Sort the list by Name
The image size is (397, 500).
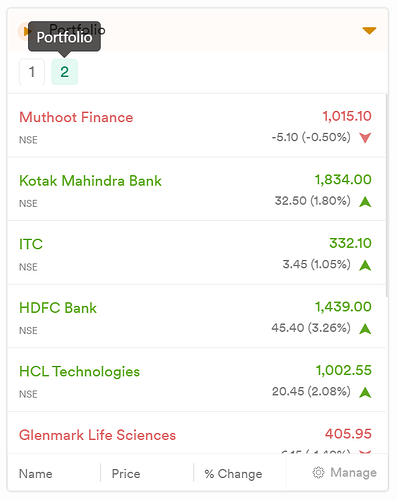[x=36, y=474]
